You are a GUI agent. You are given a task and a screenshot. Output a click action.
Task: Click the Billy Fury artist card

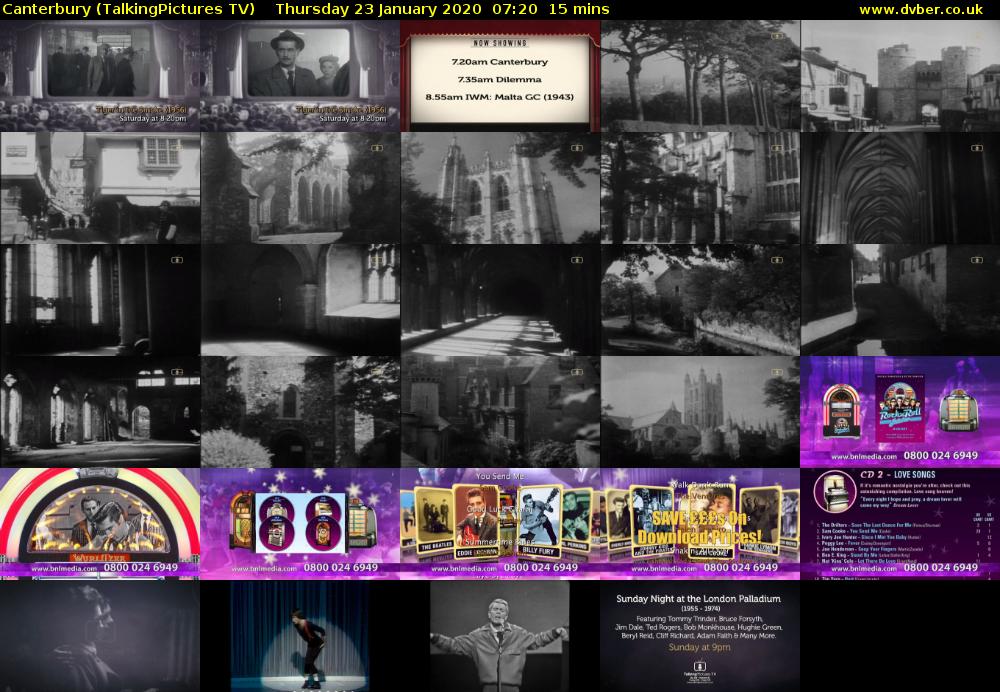point(539,520)
